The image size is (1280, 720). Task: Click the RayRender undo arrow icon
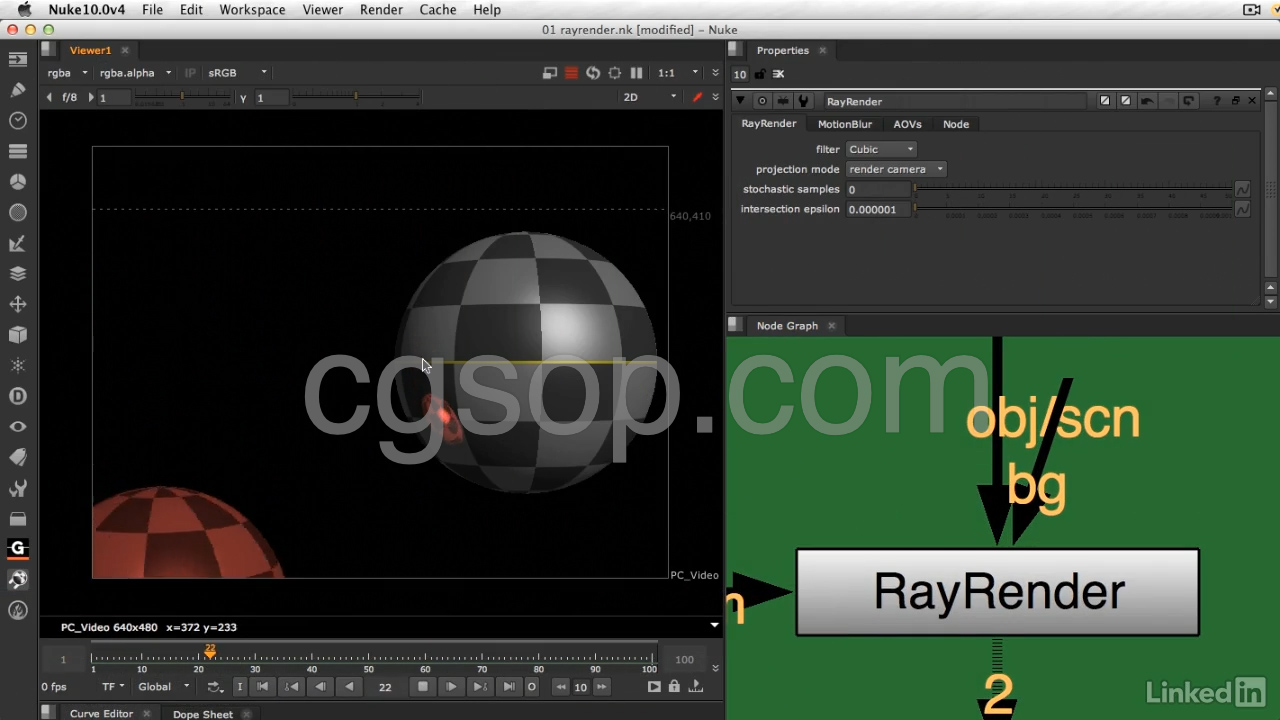1147,101
